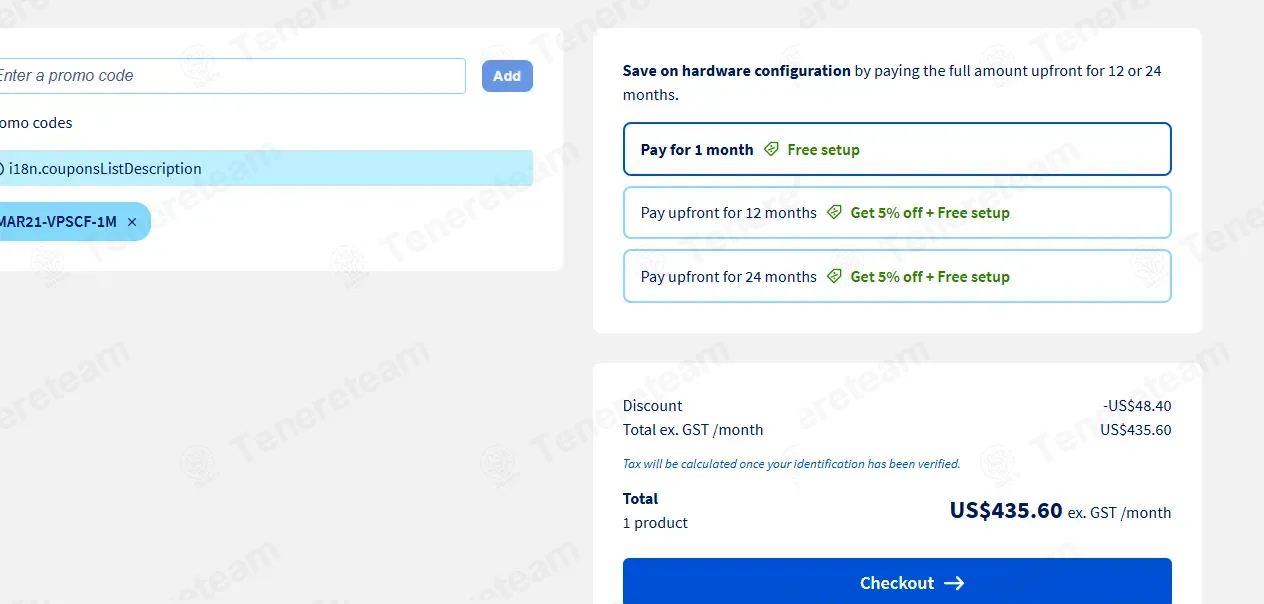This screenshot has height=604, width=1264.
Task: Click the tax calculation notice text
Action: pyautogui.click(x=791, y=464)
